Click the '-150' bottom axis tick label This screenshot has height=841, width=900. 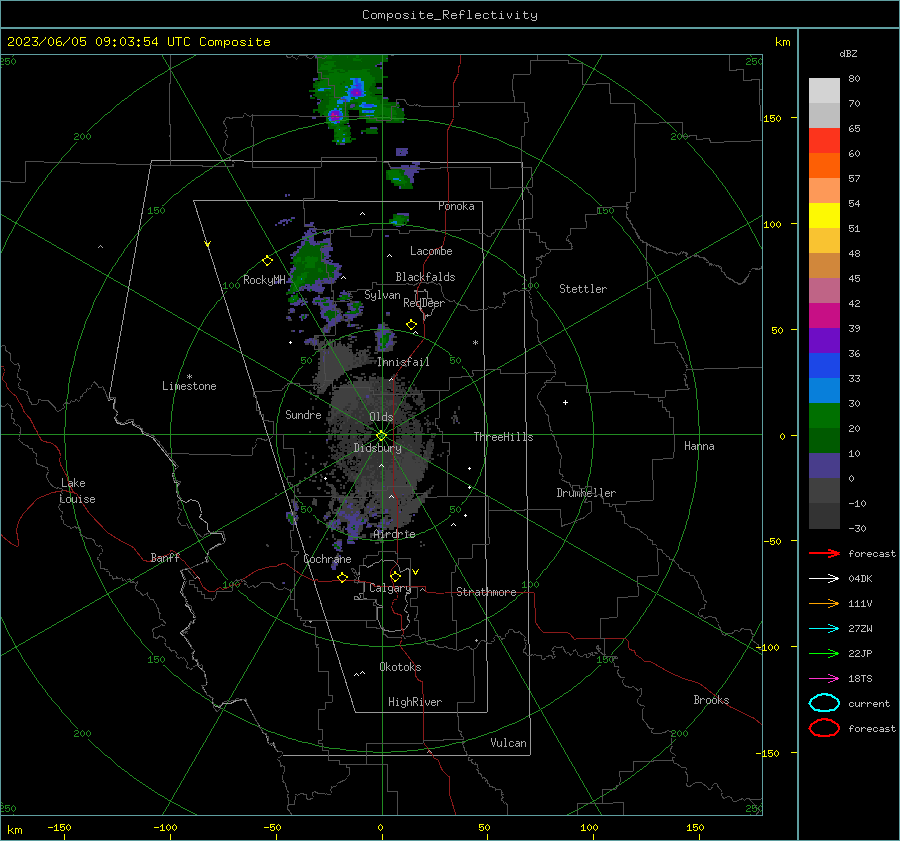coord(59,828)
